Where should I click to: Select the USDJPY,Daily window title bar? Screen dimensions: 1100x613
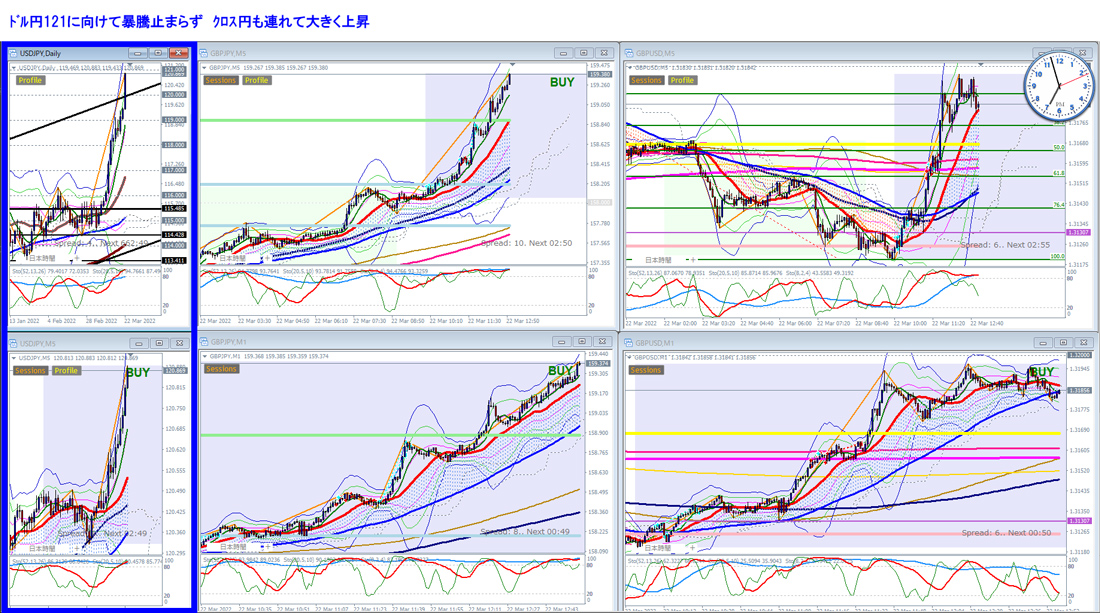coord(99,53)
